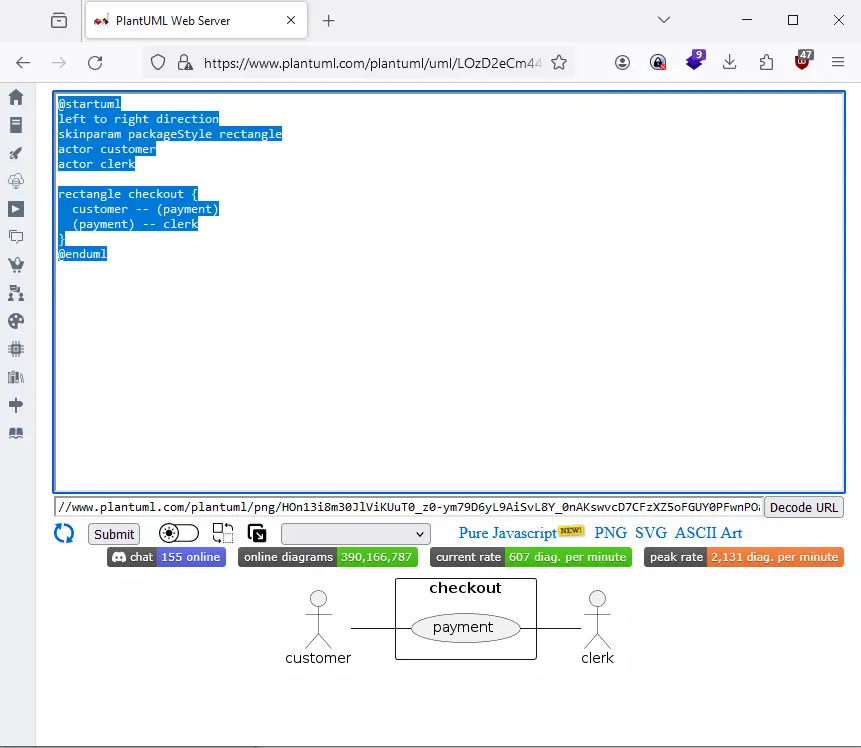
Task: Open the open-book icon in sidebar
Action: pyautogui.click(x=16, y=433)
